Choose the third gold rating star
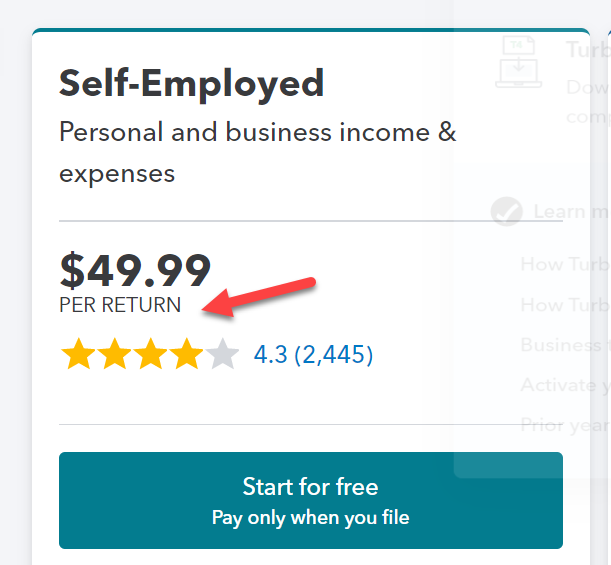The image size is (611, 565). tap(150, 354)
